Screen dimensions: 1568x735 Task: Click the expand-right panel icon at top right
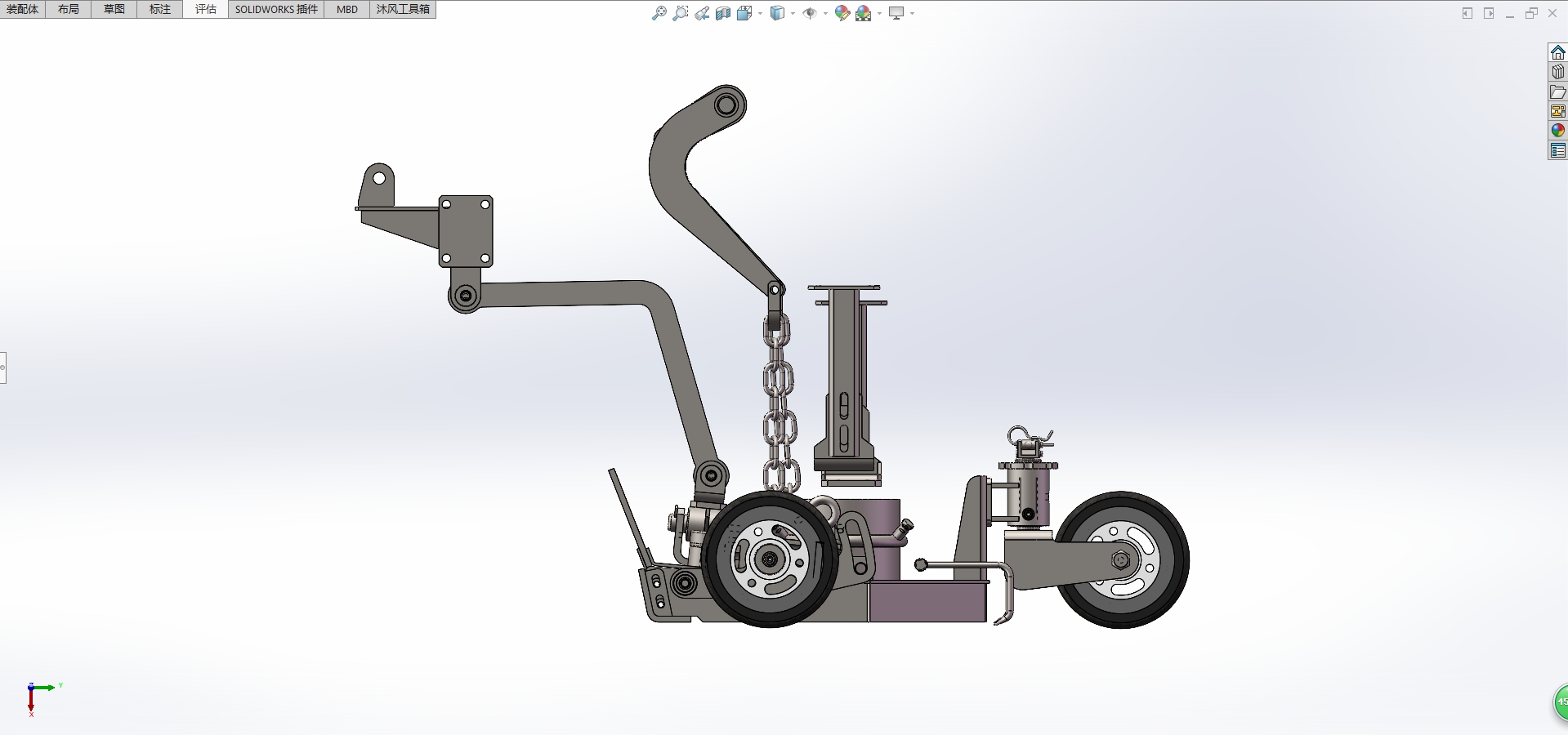point(1489,13)
